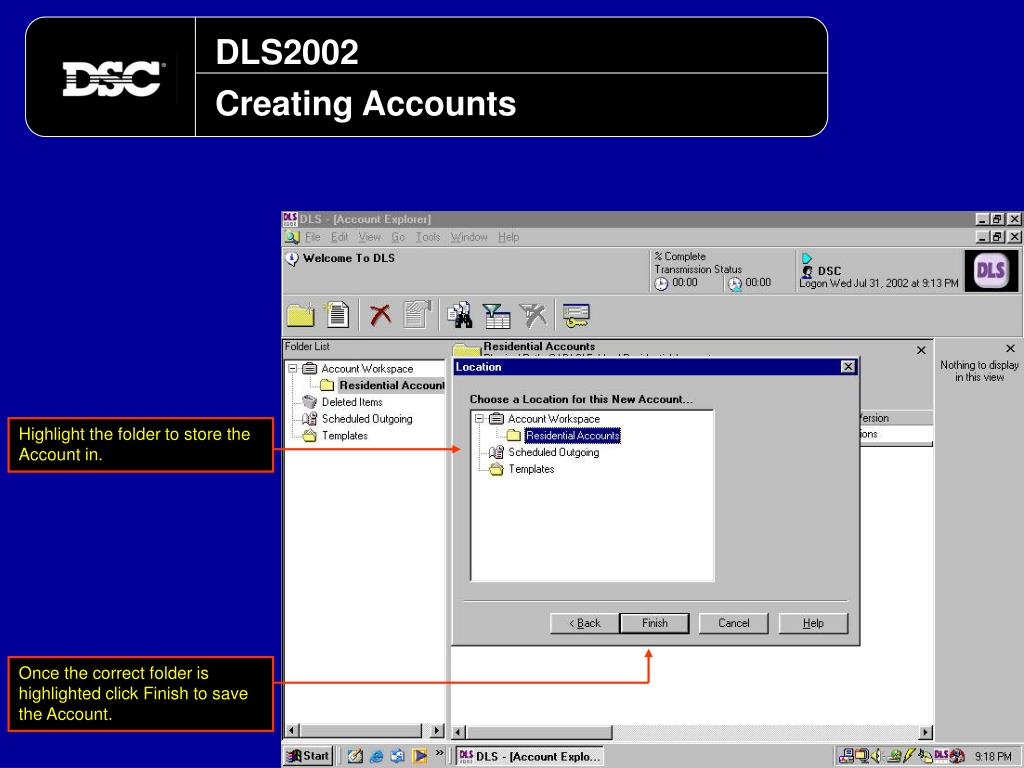Expand the quick launch overflow chevron
This screenshot has height=768, width=1024.
click(x=440, y=753)
